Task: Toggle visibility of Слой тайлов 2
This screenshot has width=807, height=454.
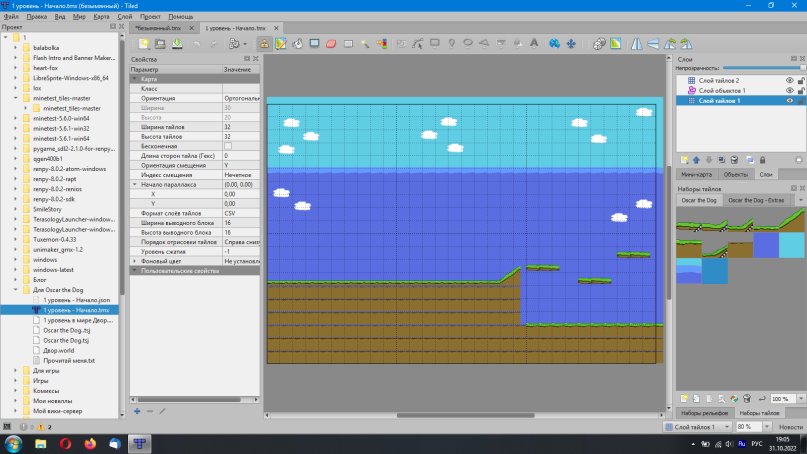Action: [790, 80]
